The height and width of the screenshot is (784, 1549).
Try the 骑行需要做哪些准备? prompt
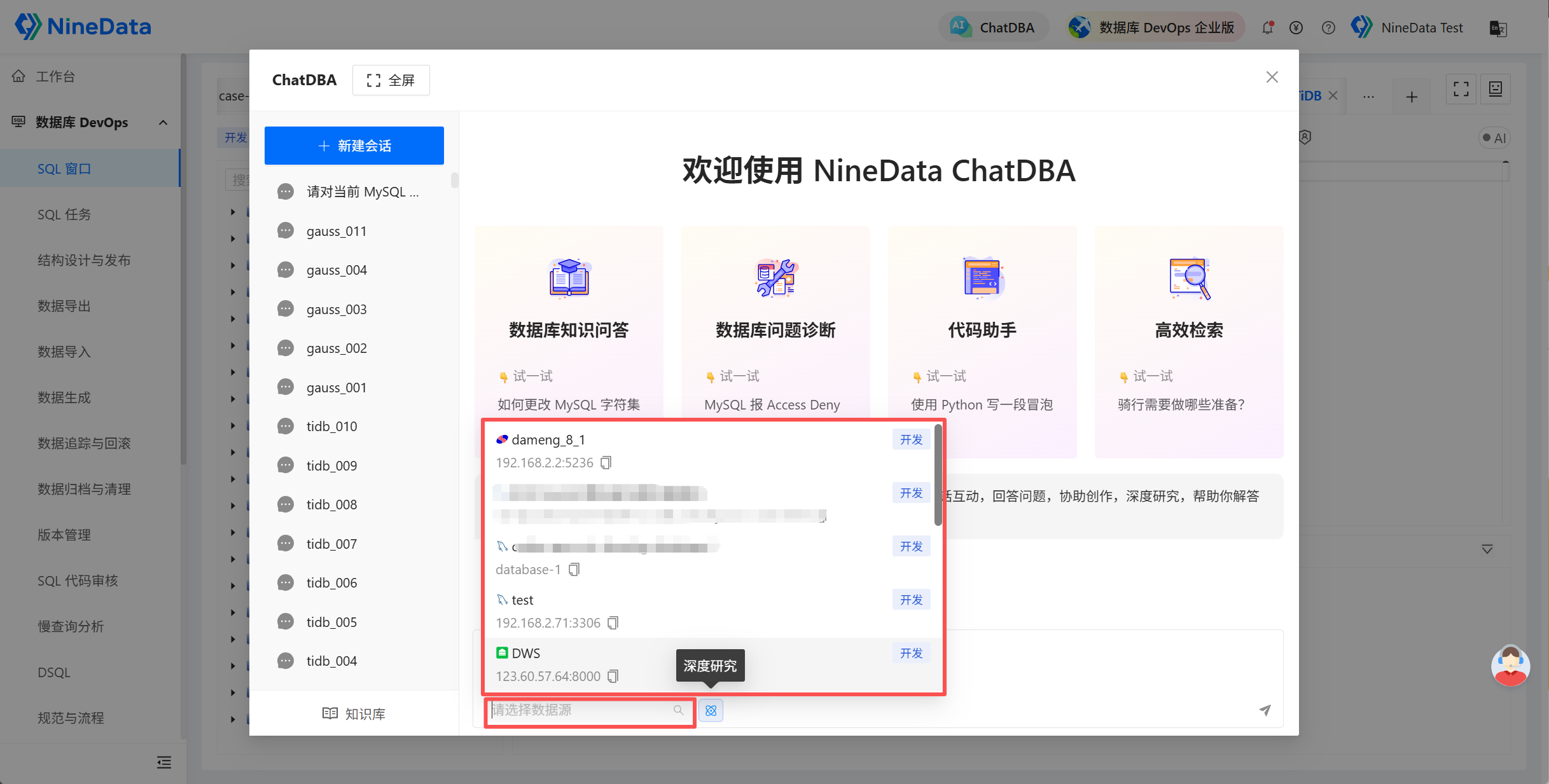click(x=1181, y=405)
